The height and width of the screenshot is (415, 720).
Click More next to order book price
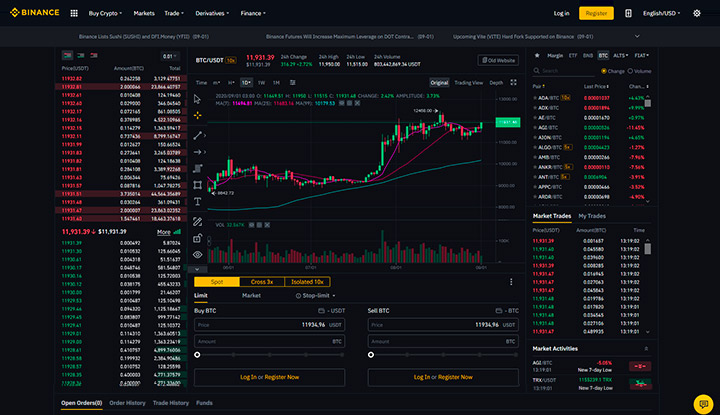(x=163, y=232)
